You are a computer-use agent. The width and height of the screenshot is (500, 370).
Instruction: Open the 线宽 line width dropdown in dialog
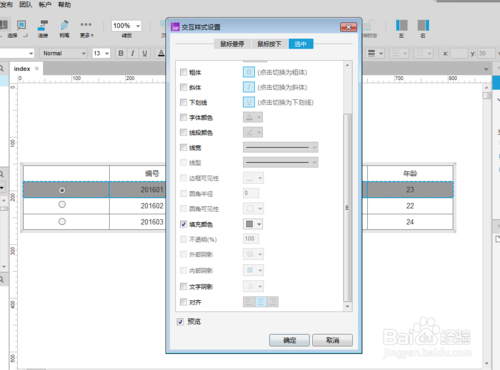[280, 147]
